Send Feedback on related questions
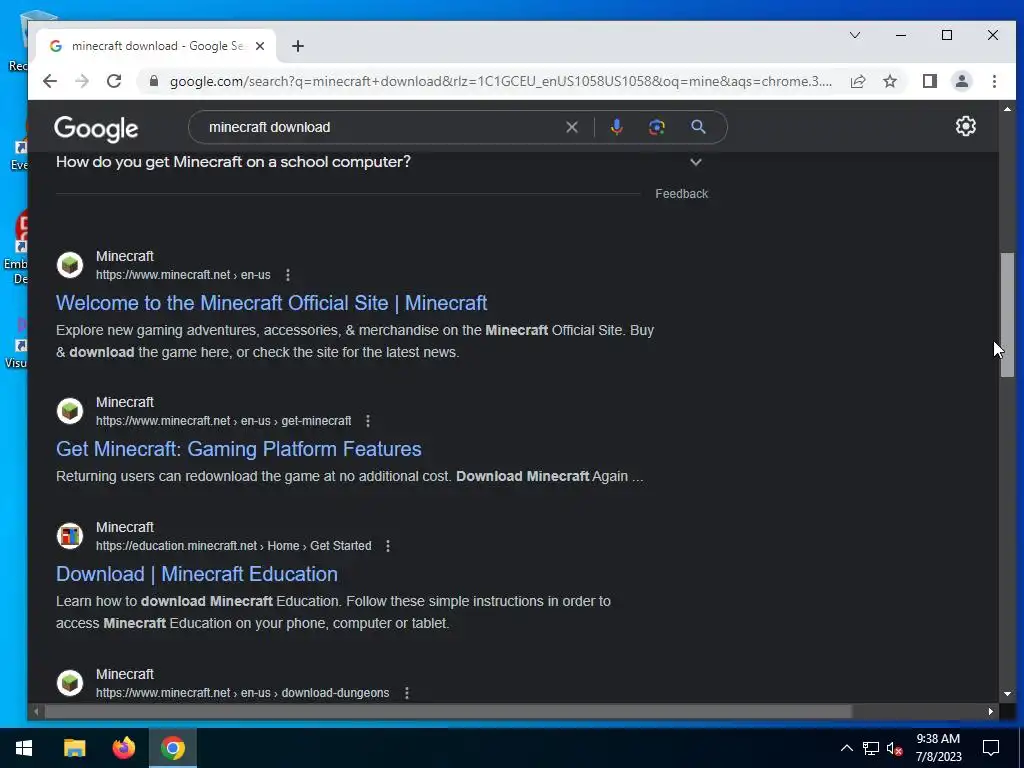 [681, 194]
